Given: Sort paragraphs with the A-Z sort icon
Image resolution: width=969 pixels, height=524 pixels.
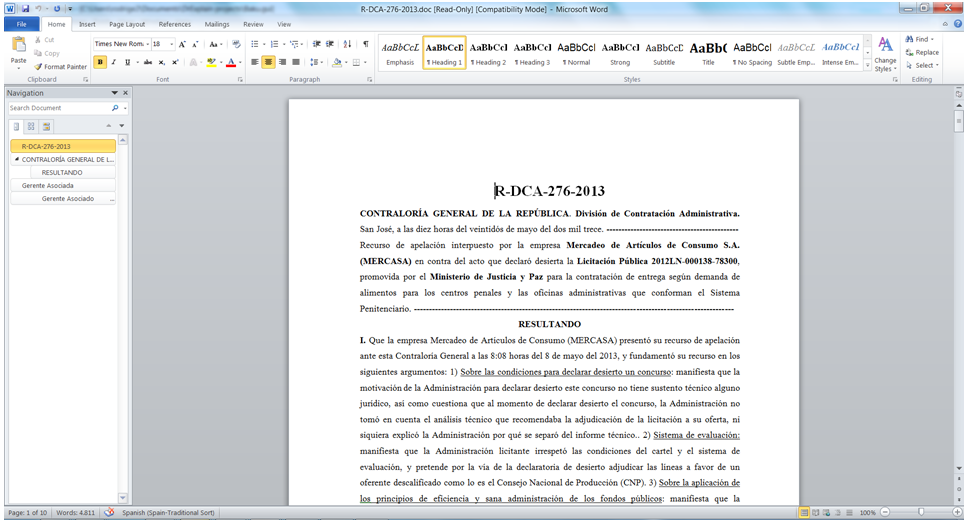Looking at the screenshot, I should pos(347,44).
